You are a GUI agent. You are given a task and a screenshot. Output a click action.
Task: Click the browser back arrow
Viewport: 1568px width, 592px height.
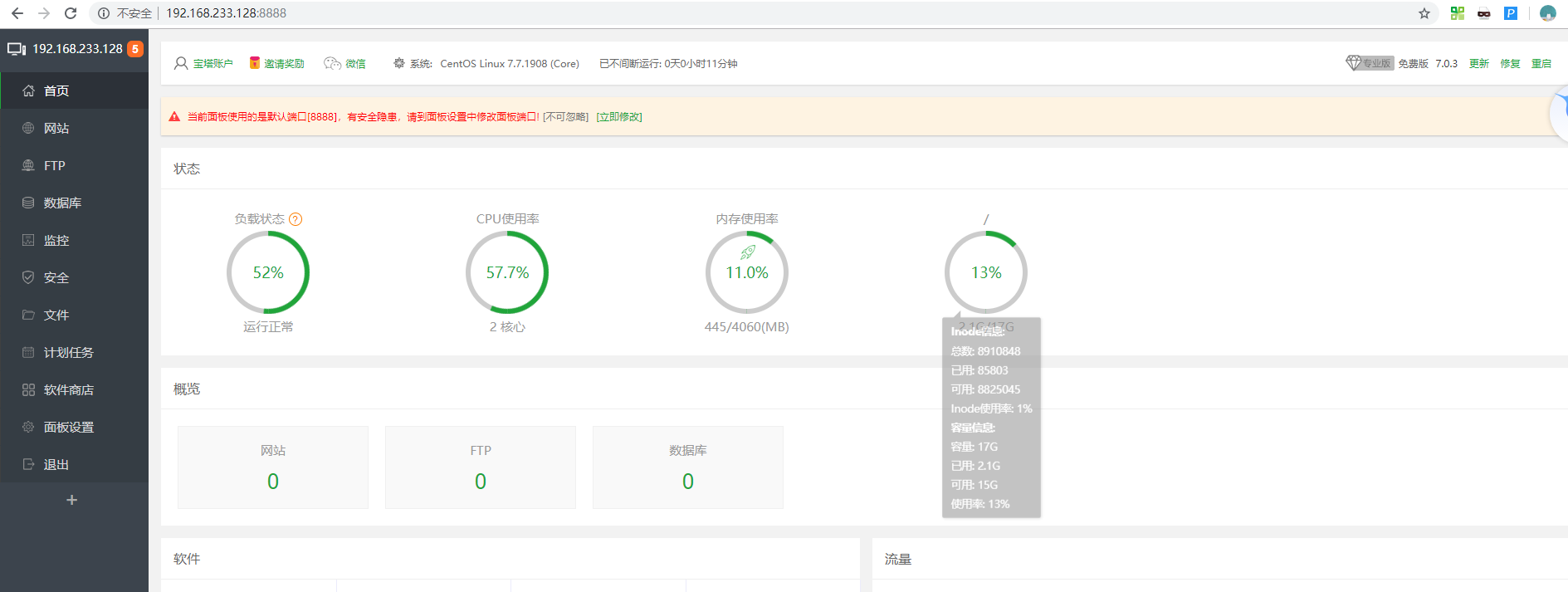pyautogui.click(x=17, y=13)
